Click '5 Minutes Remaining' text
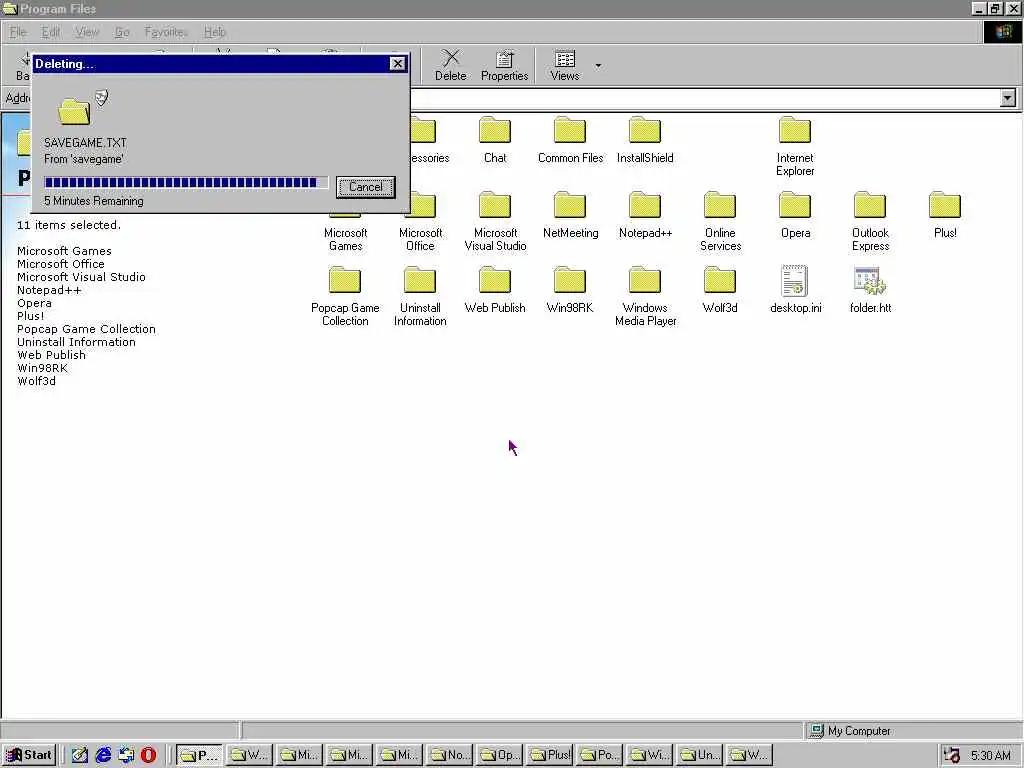 point(93,201)
